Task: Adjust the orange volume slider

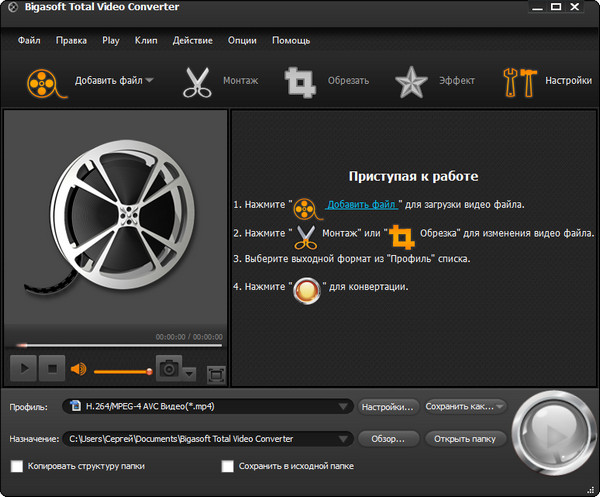Action: (x=121, y=371)
